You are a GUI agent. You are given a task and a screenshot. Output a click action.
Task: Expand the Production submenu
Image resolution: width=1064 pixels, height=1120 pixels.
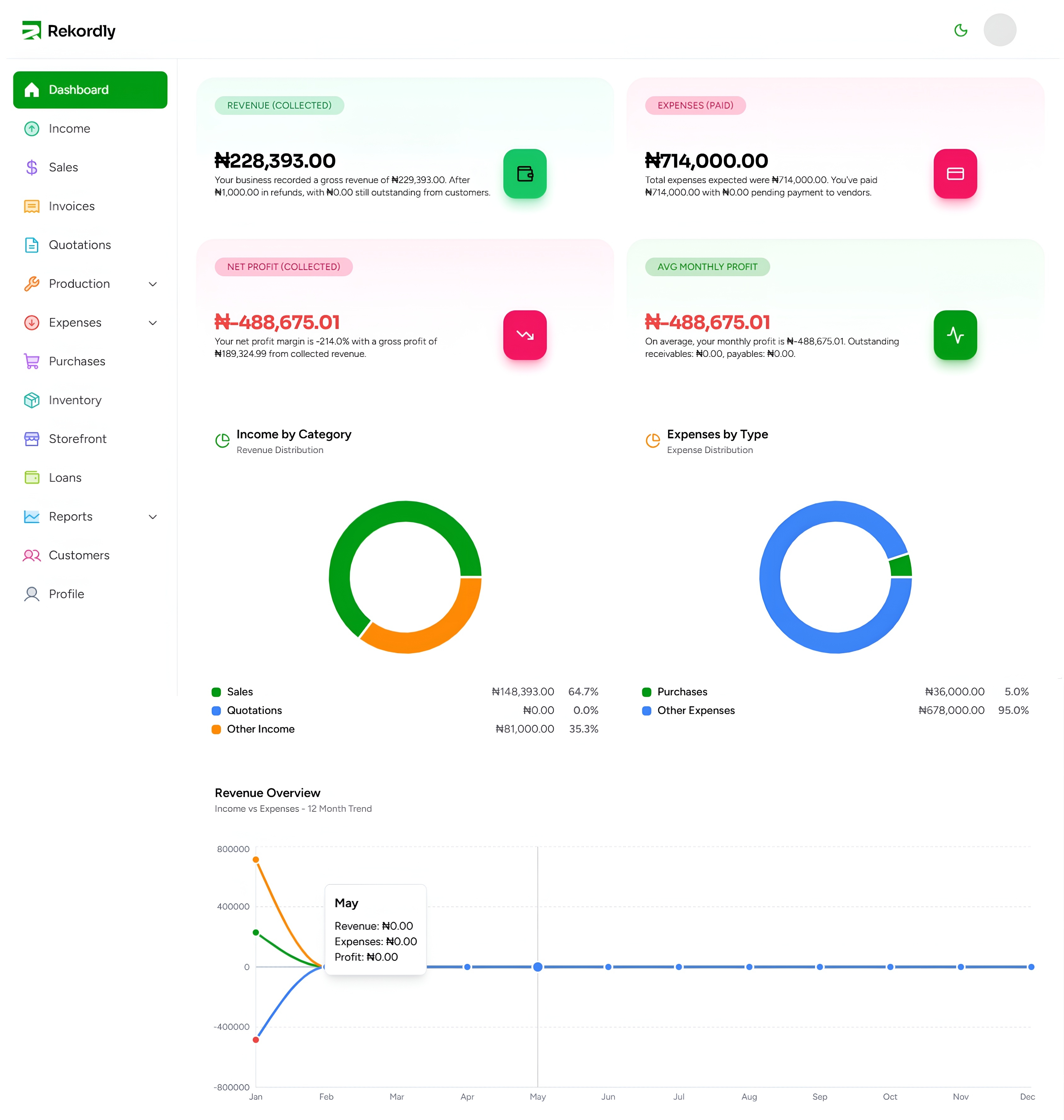(153, 284)
